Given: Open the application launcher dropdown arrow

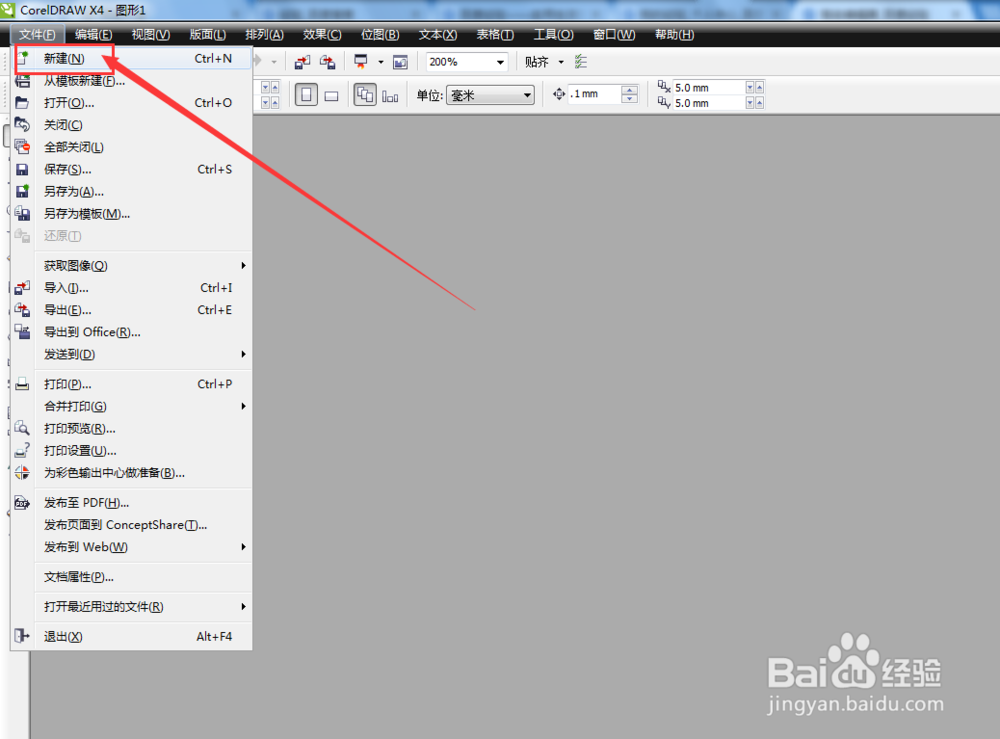Looking at the screenshot, I should pyautogui.click(x=381, y=62).
